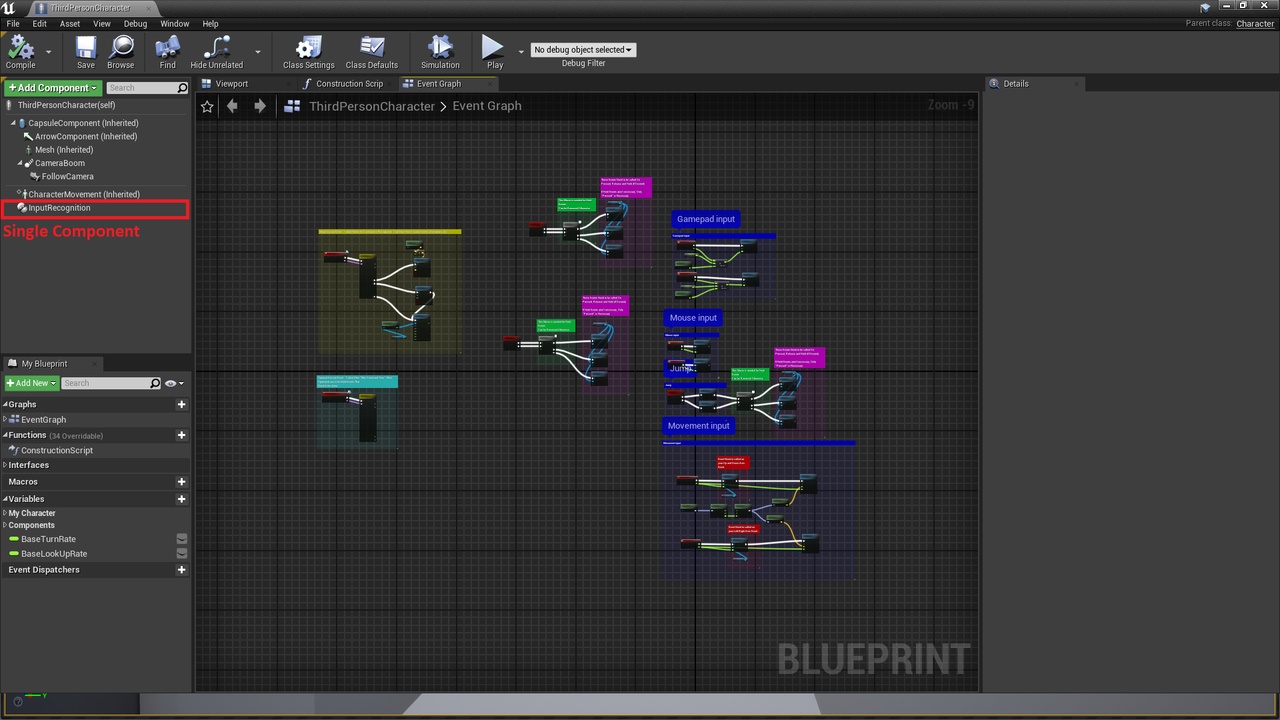Add a new function plus icon
This screenshot has width=1280, height=720.
tap(181, 435)
